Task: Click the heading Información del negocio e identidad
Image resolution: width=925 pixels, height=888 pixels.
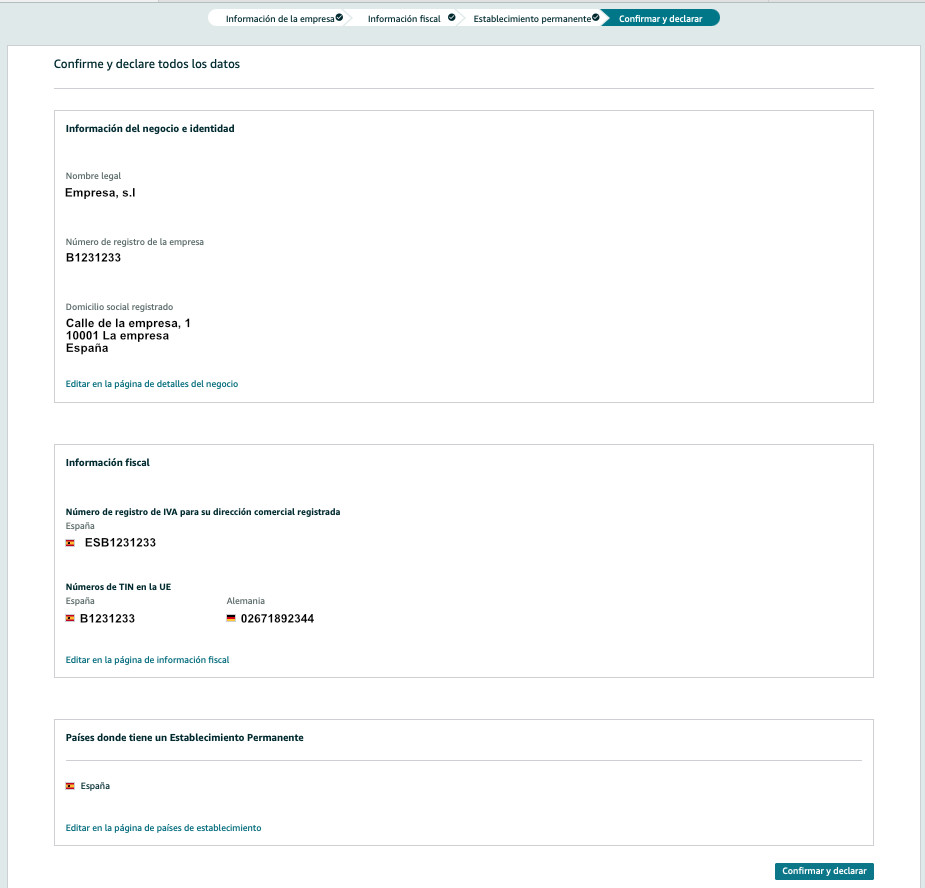Action: (150, 129)
